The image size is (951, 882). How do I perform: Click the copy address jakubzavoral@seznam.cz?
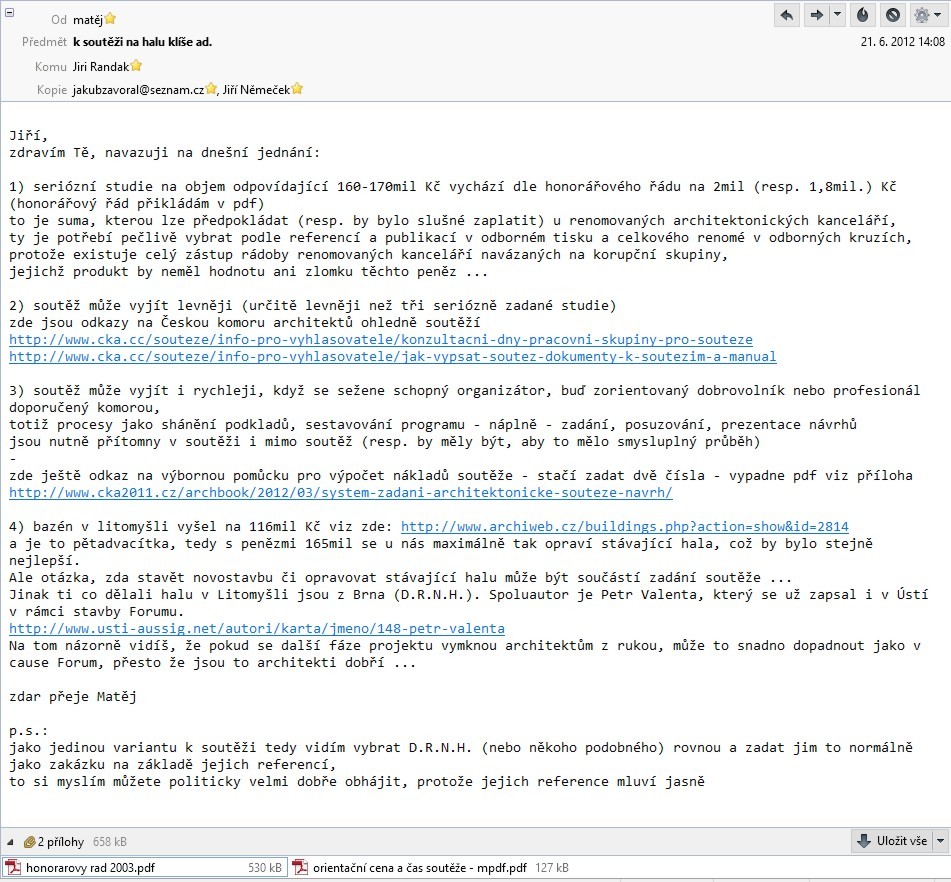pos(138,90)
